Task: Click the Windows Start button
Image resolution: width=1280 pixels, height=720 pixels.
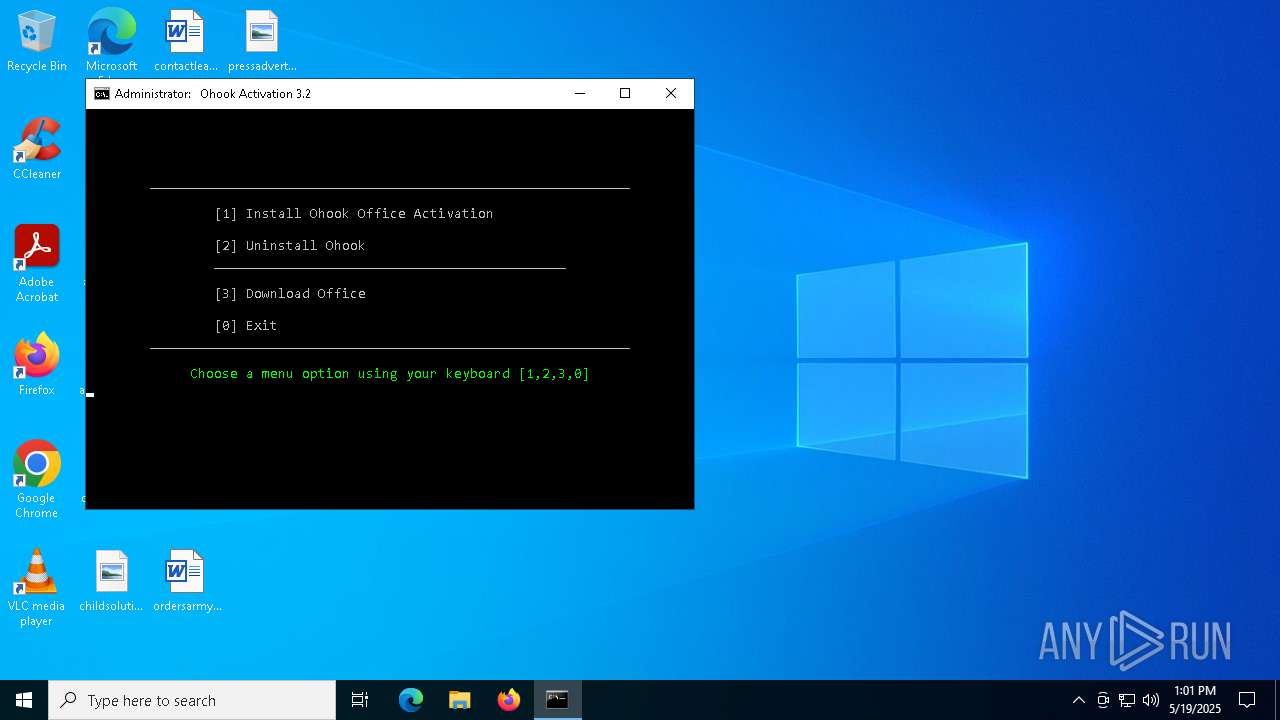Action: point(24,700)
